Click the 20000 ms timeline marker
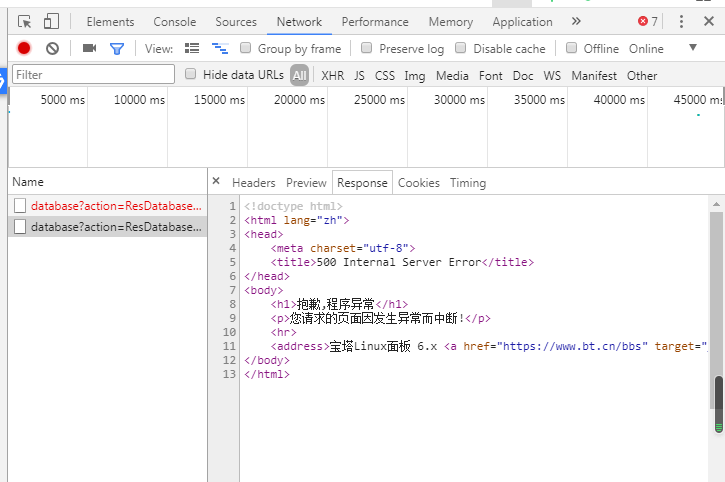Screen dimensions: 725x482 pyautogui.click(x=300, y=99)
